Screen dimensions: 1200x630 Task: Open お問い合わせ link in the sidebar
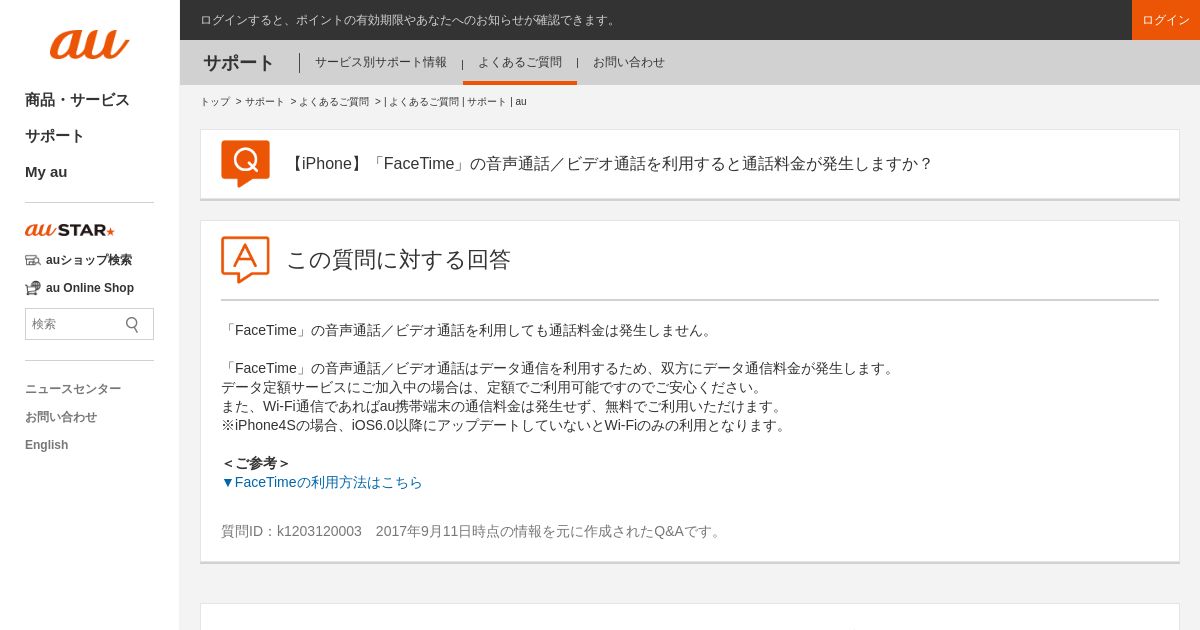pyautogui.click(x=61, y=417)
